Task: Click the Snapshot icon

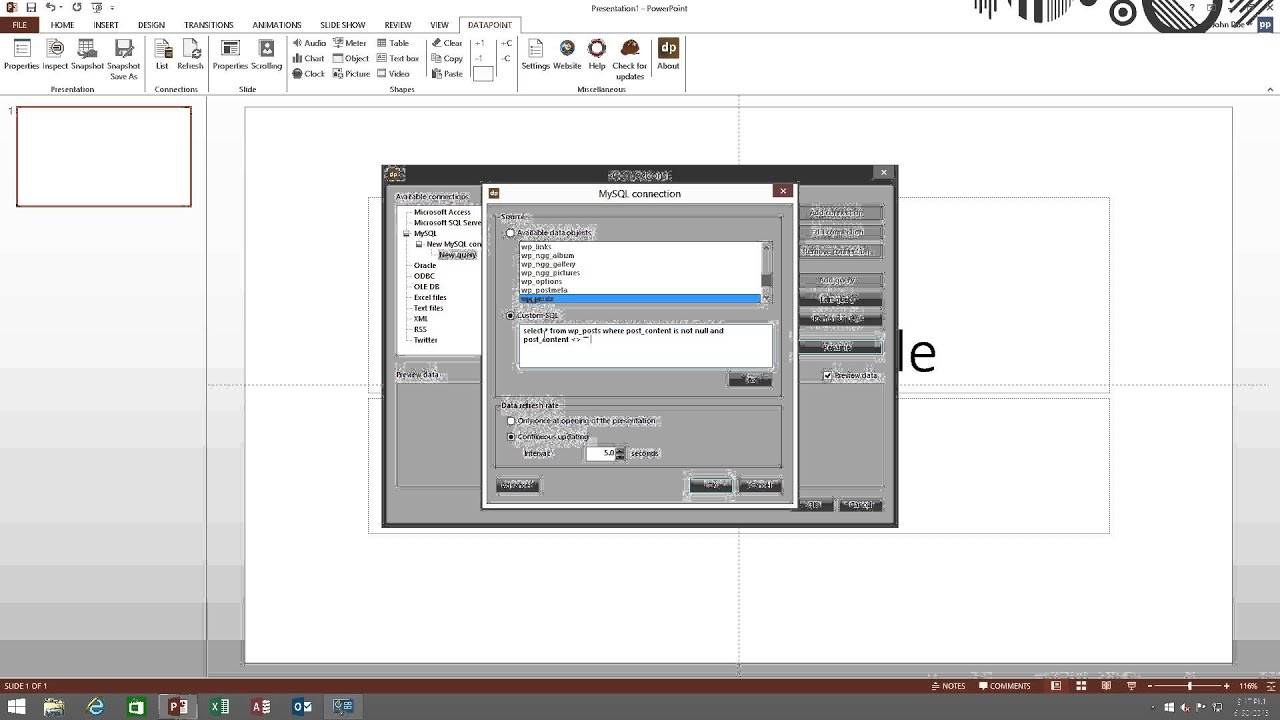Action: coord(87,56)
